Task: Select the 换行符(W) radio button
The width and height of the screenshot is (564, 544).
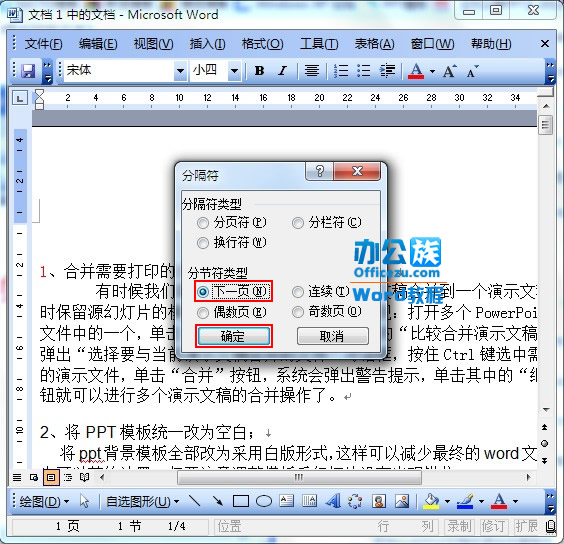Action: [203, 243]
